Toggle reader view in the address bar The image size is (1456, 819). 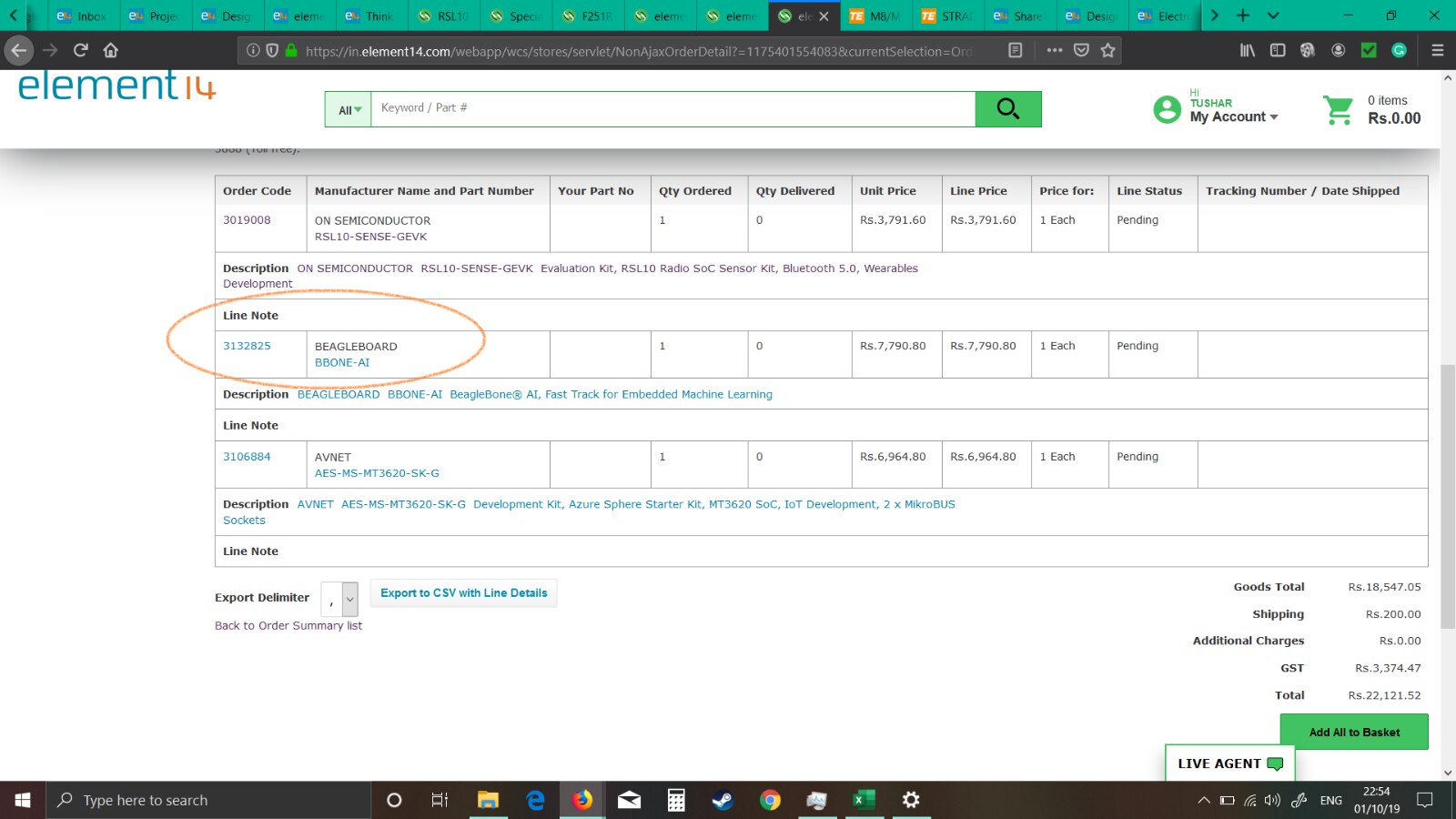pos(1016,51)
